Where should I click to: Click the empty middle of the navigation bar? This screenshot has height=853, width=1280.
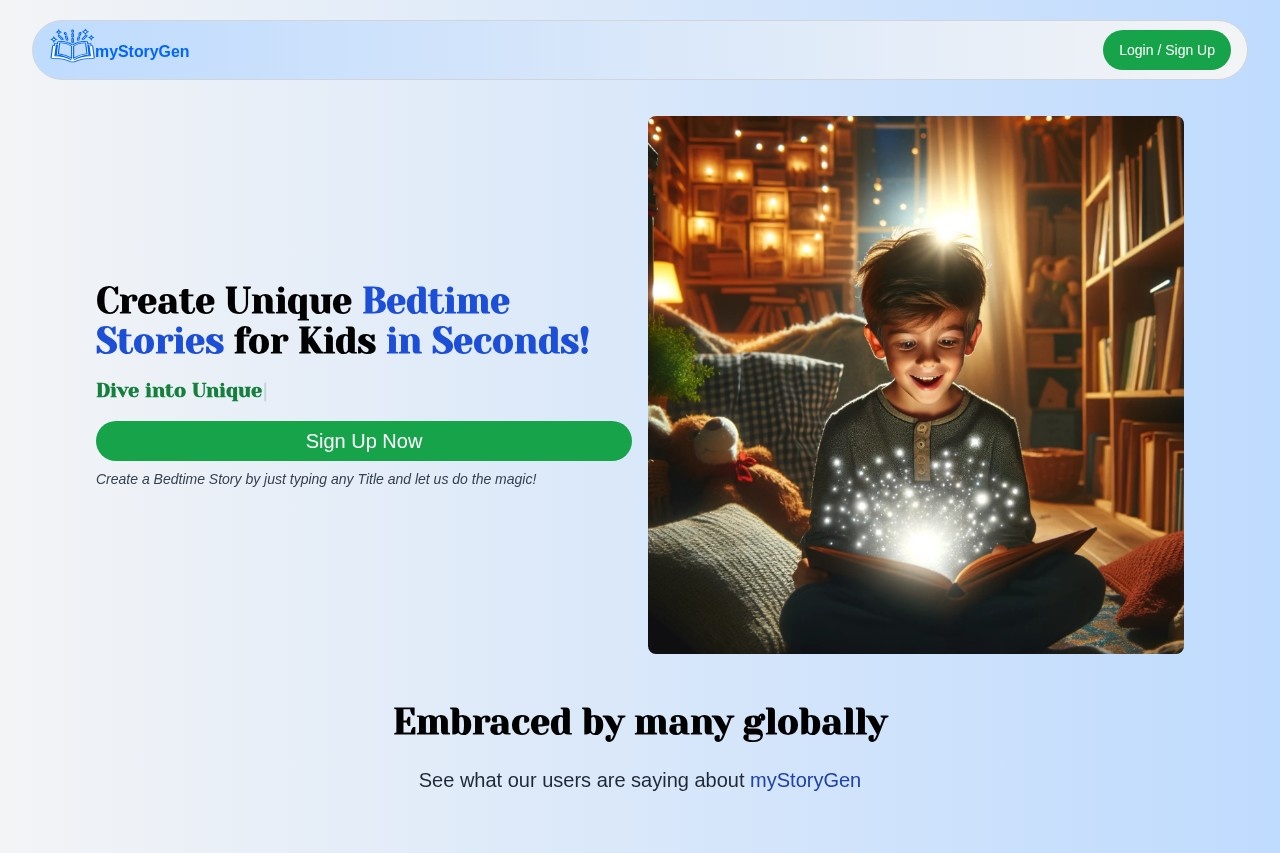click(x=640, y=50)
